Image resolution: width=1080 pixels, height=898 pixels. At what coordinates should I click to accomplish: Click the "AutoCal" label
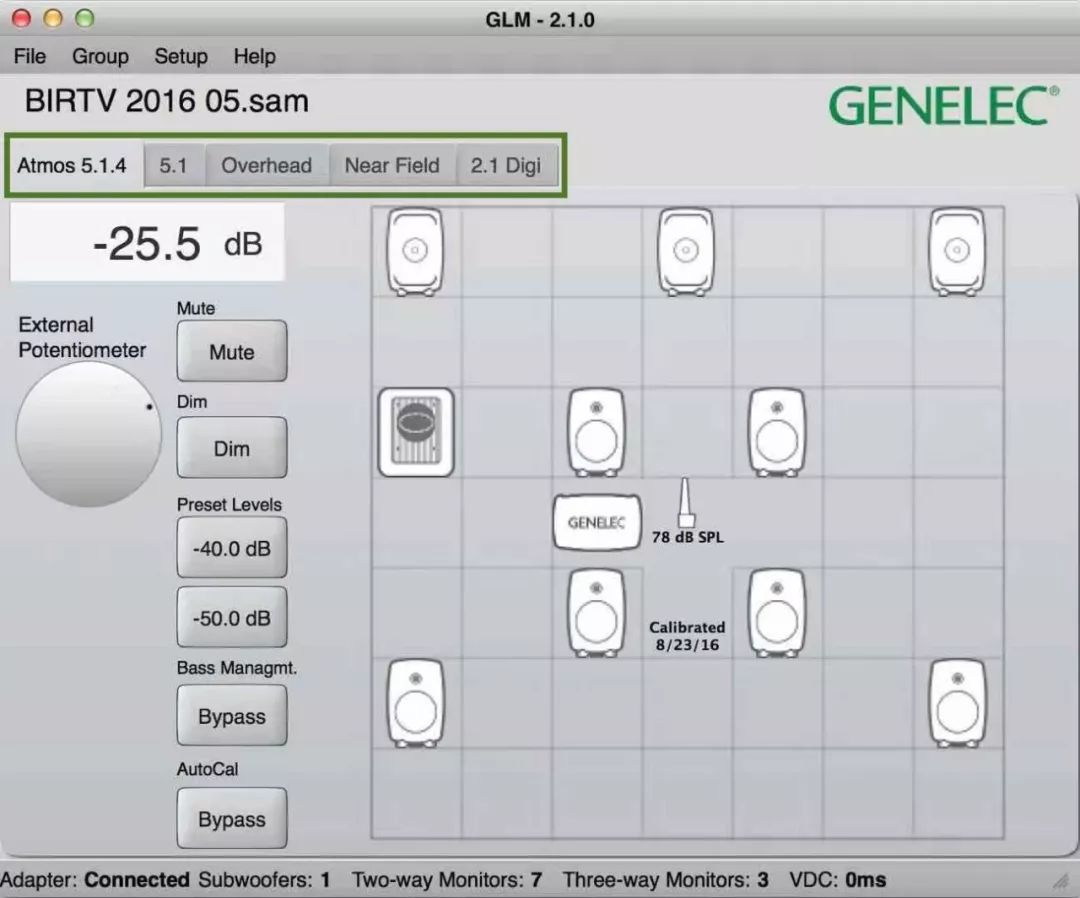pos(207,769)
